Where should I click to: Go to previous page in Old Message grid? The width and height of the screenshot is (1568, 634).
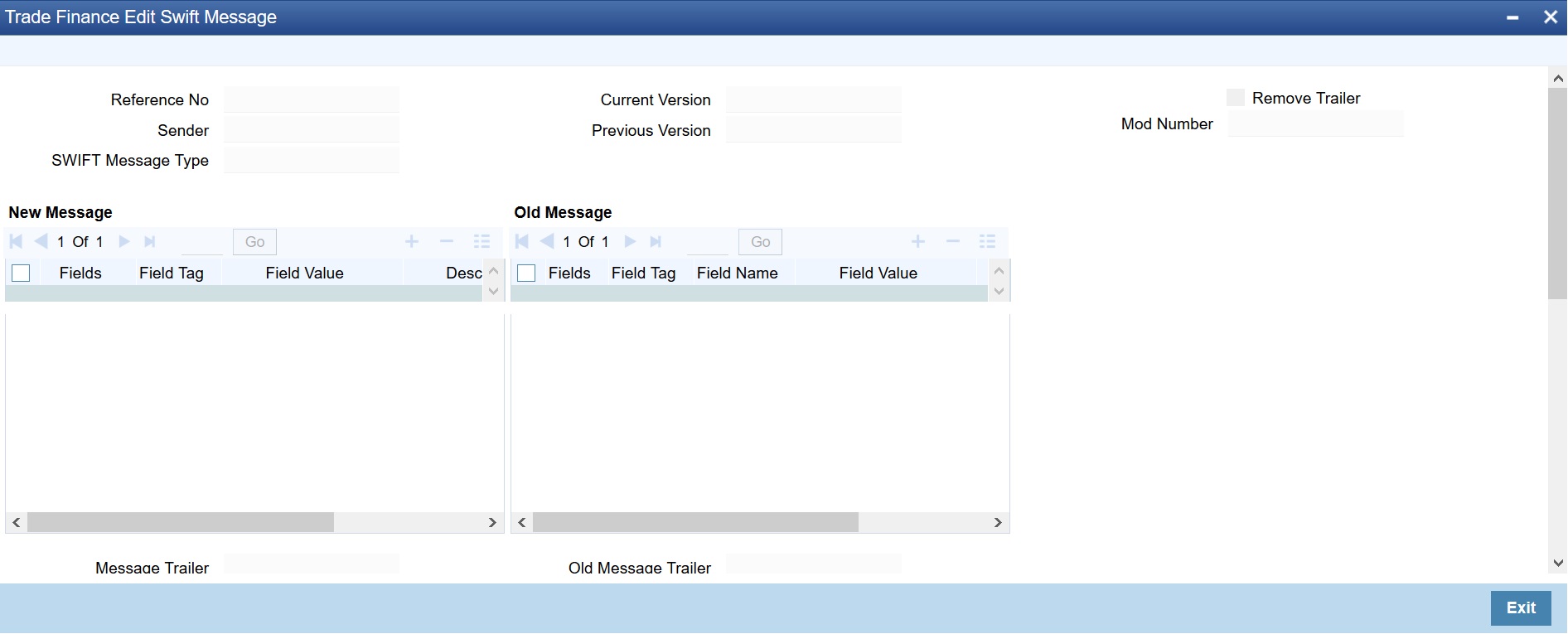pos(547,241)
